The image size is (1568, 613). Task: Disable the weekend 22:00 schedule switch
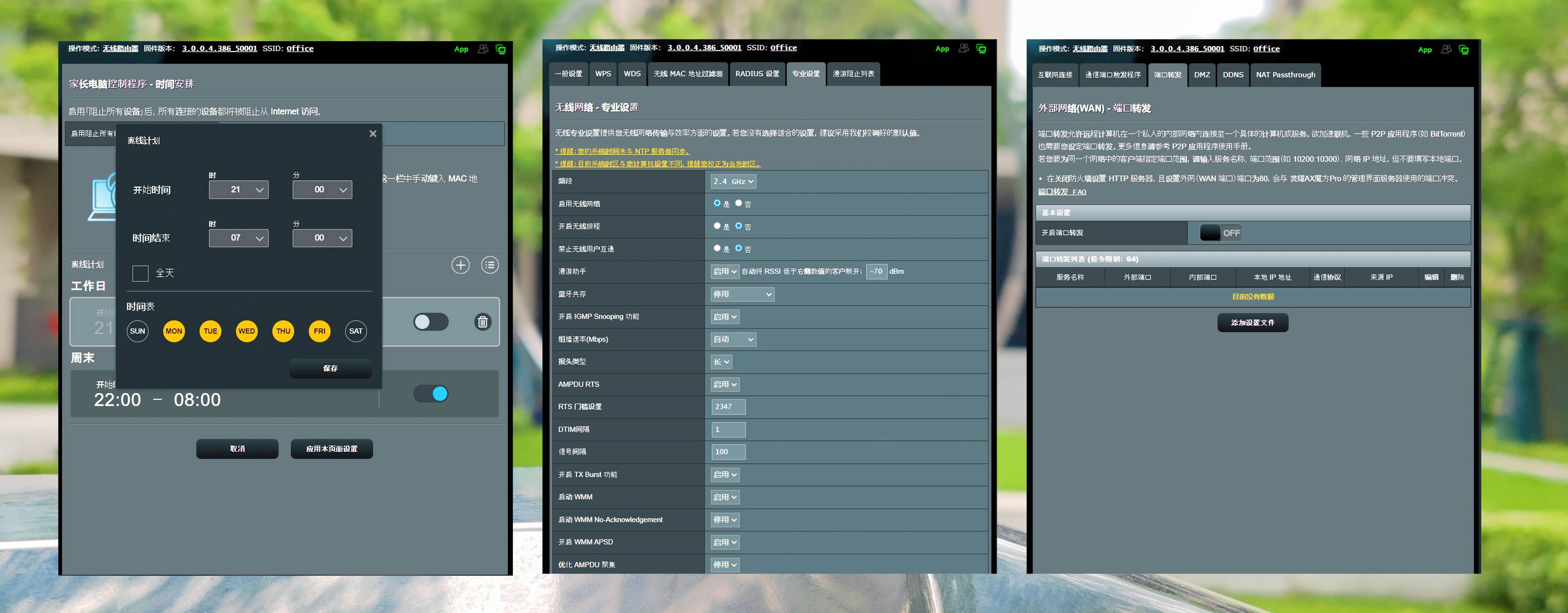(x=431, y=394)
